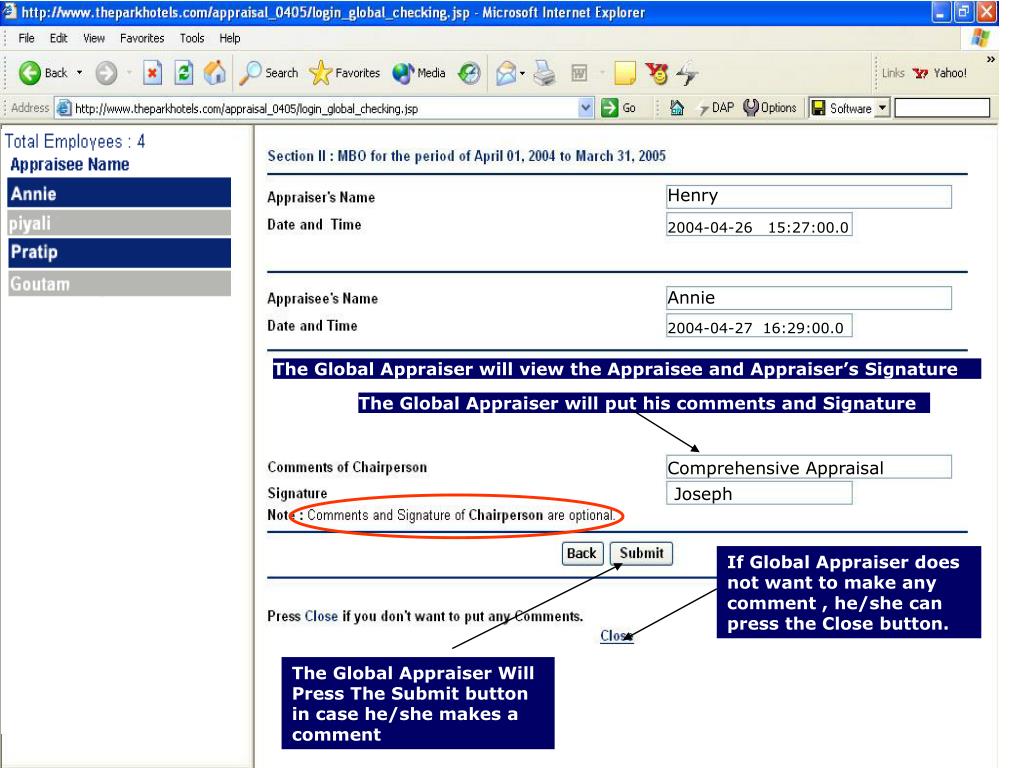This screenshot has width=1024, height=768.
Task: Open the Yahoo! link in Links bar
Action: pyautogui.click(x=940, y=73)
